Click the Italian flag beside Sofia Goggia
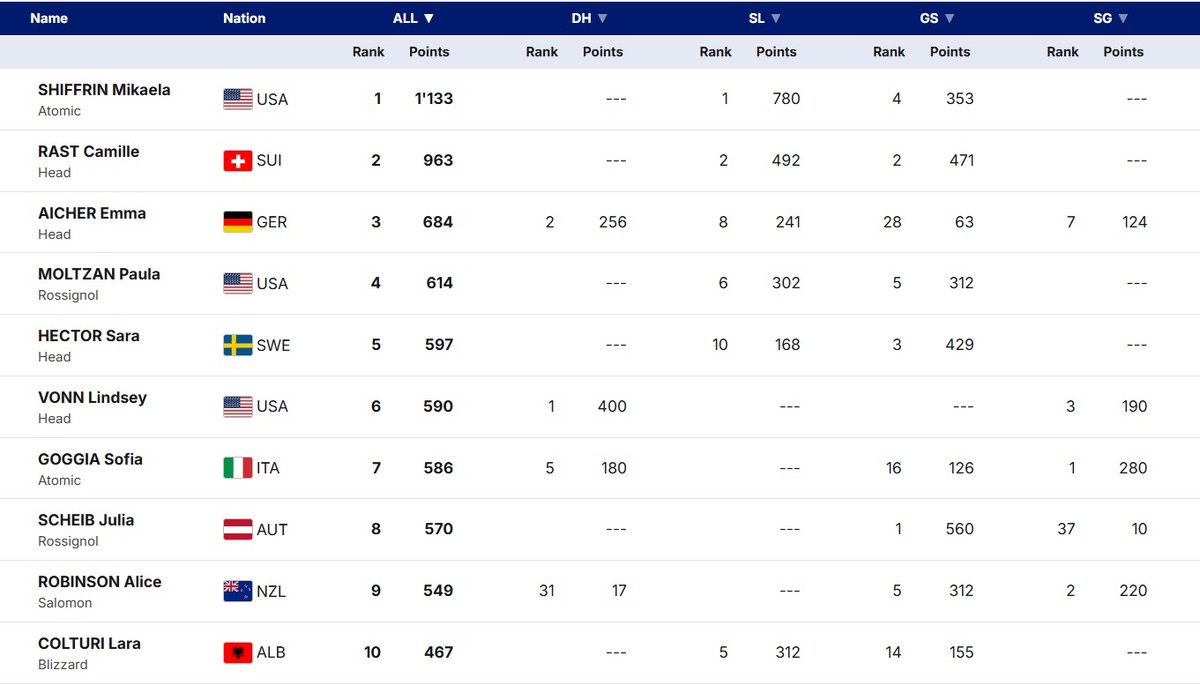This screenshot has width=1200, height=685. tap(238, 468)
